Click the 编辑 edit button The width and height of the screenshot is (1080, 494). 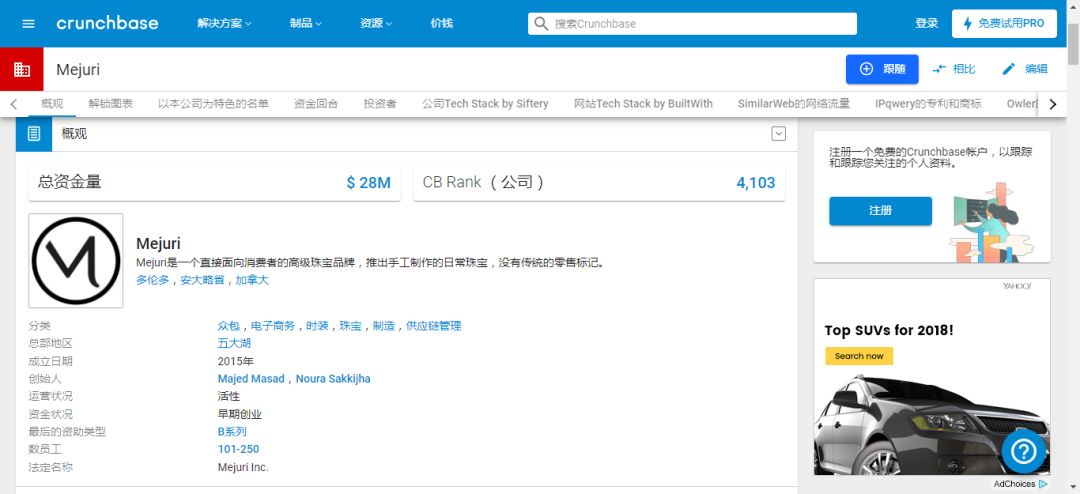[x=1025, y=69]
